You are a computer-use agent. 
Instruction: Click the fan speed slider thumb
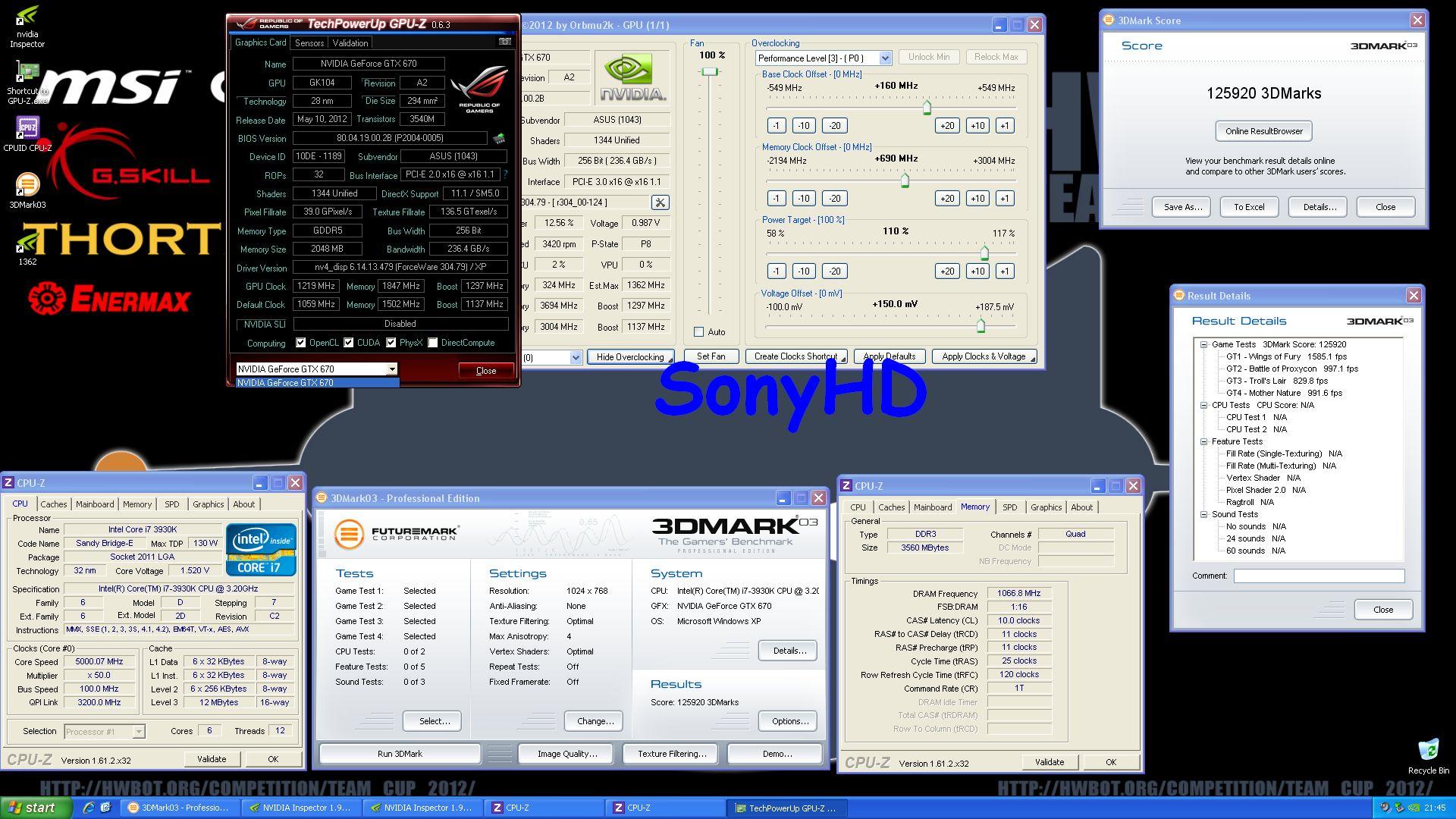710,71
